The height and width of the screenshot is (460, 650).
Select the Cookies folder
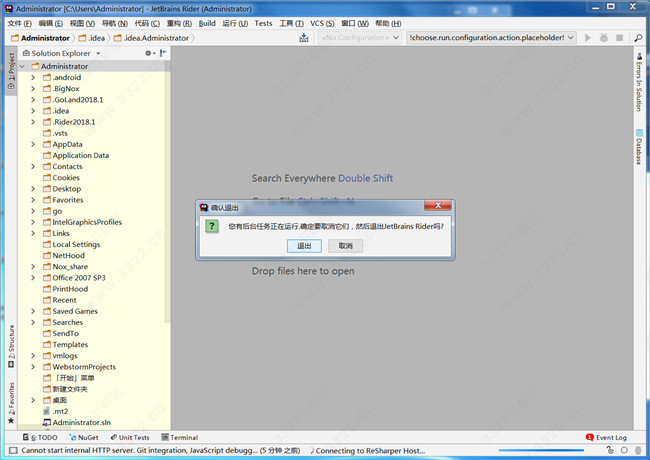point(66,177)
